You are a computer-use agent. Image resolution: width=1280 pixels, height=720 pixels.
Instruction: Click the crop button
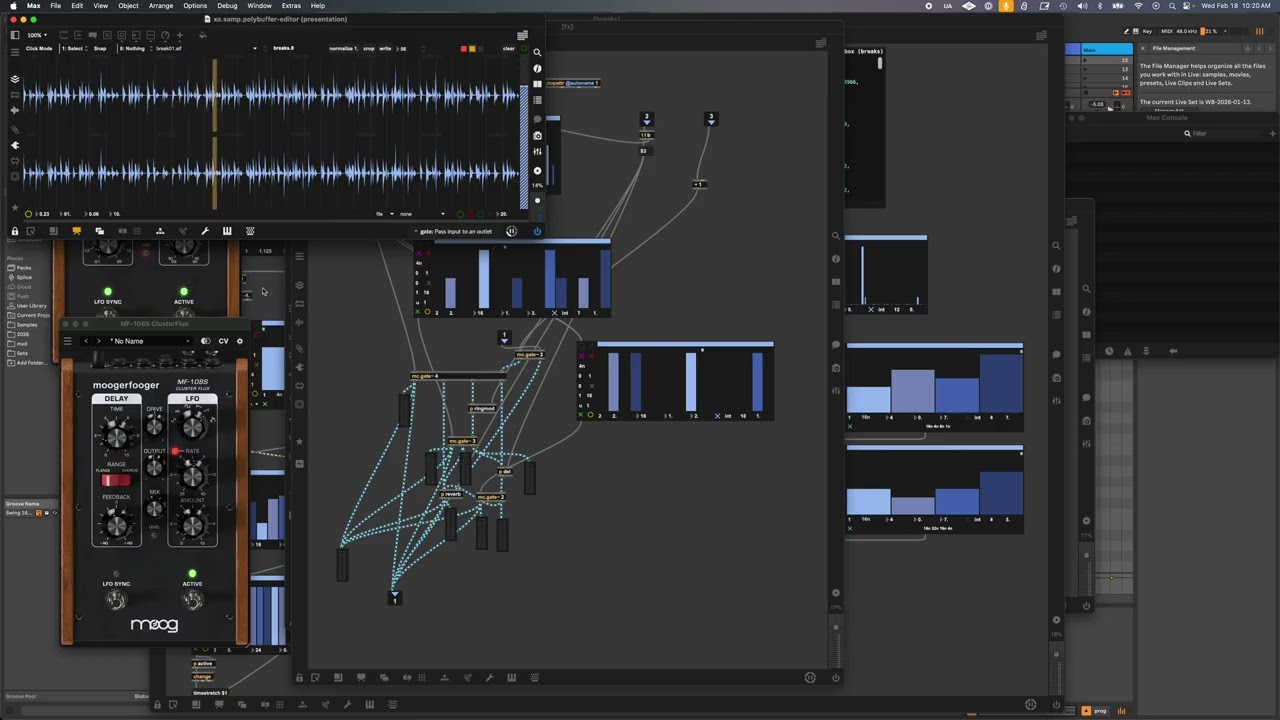pyautogui.click(x=368, y=48)
